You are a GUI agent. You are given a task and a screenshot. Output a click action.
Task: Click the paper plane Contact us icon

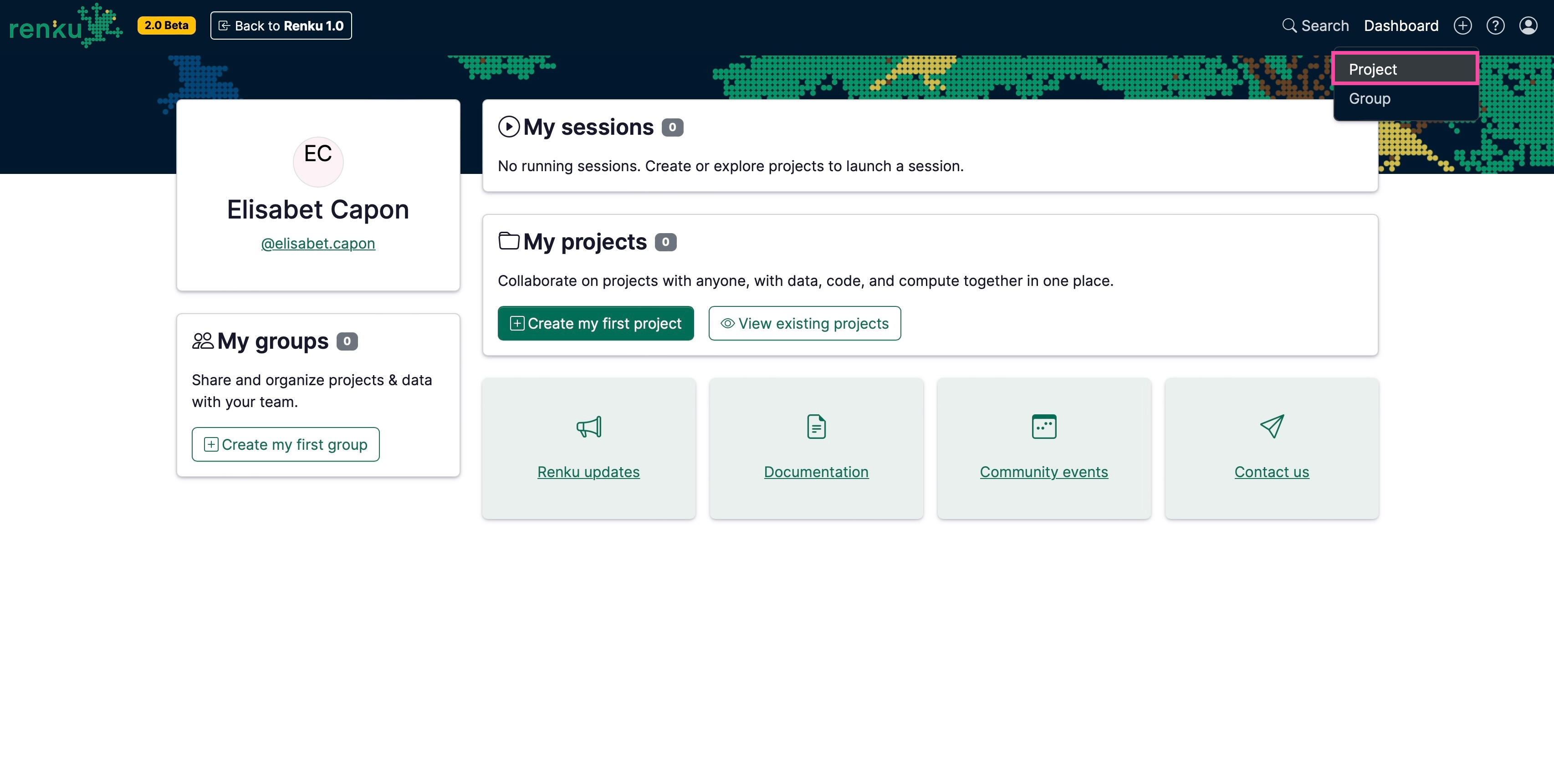coord(1272,427)
